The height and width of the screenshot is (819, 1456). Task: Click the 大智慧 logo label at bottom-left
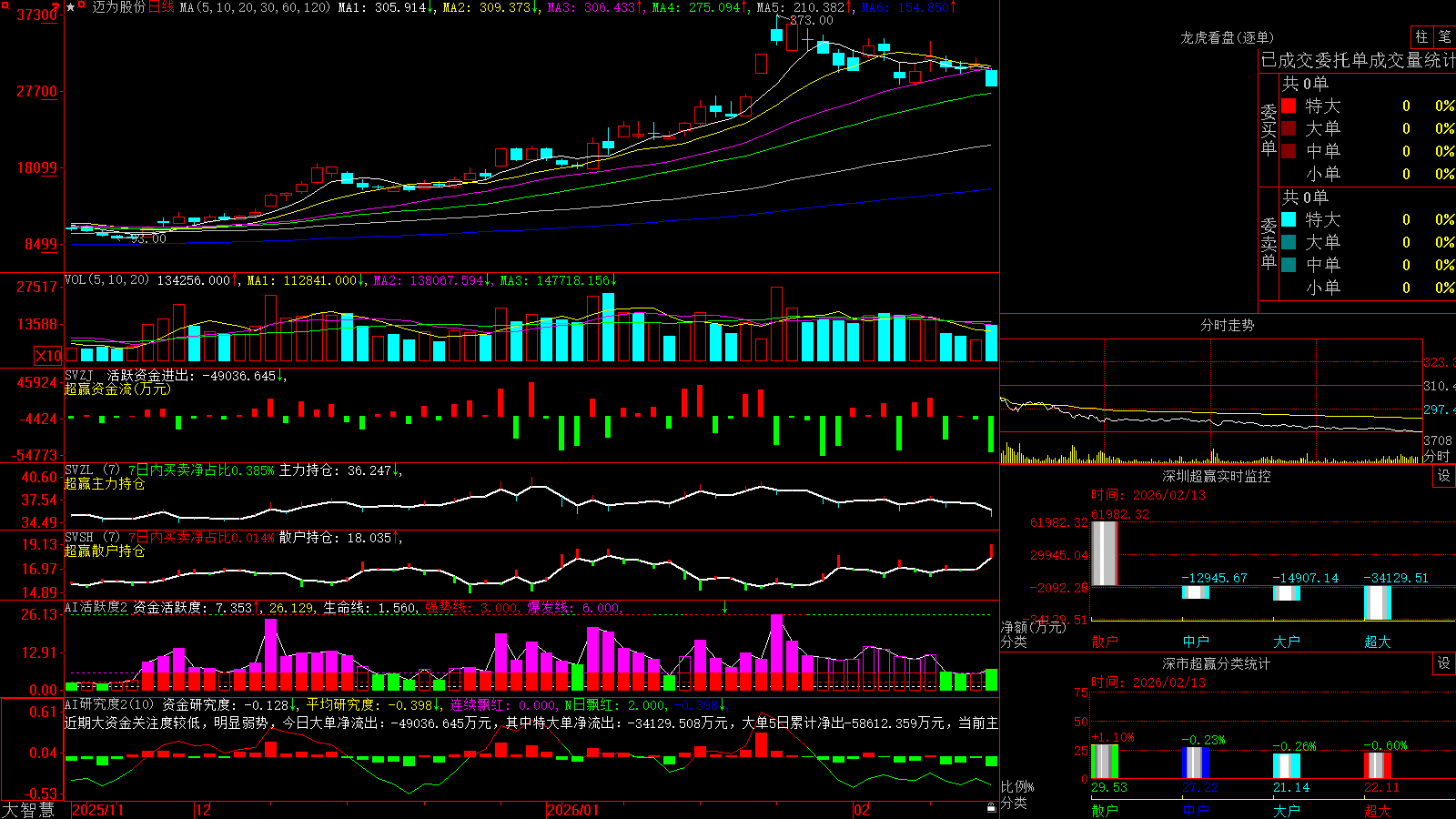point(28,810)
